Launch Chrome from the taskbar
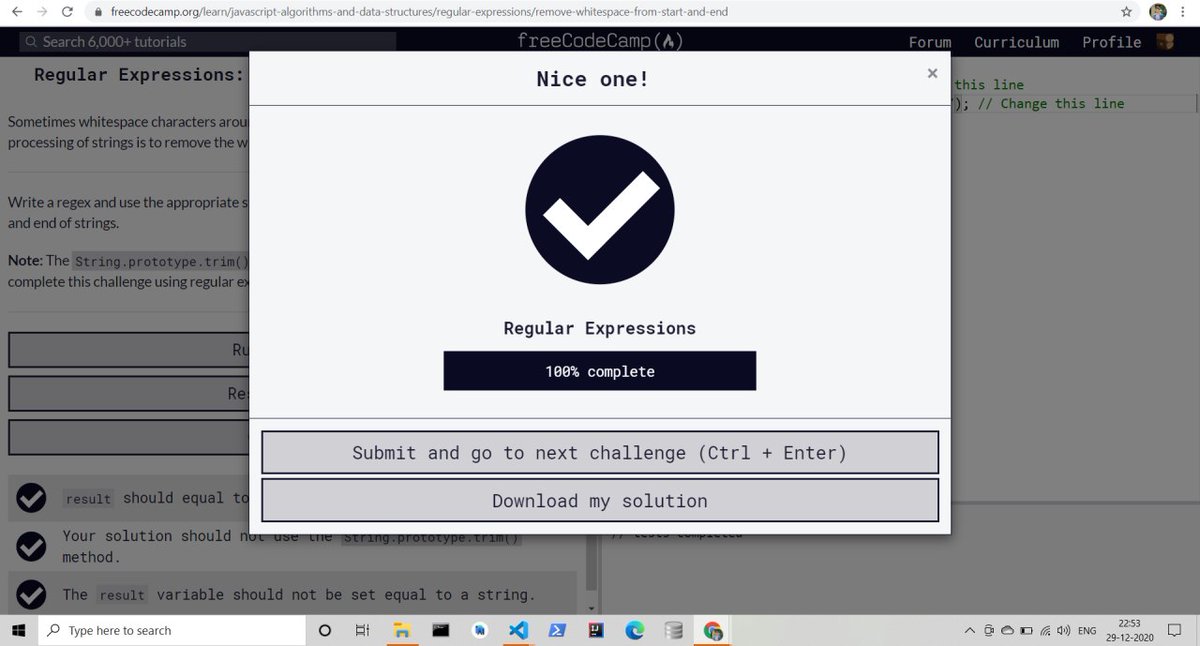 point(713,630)
